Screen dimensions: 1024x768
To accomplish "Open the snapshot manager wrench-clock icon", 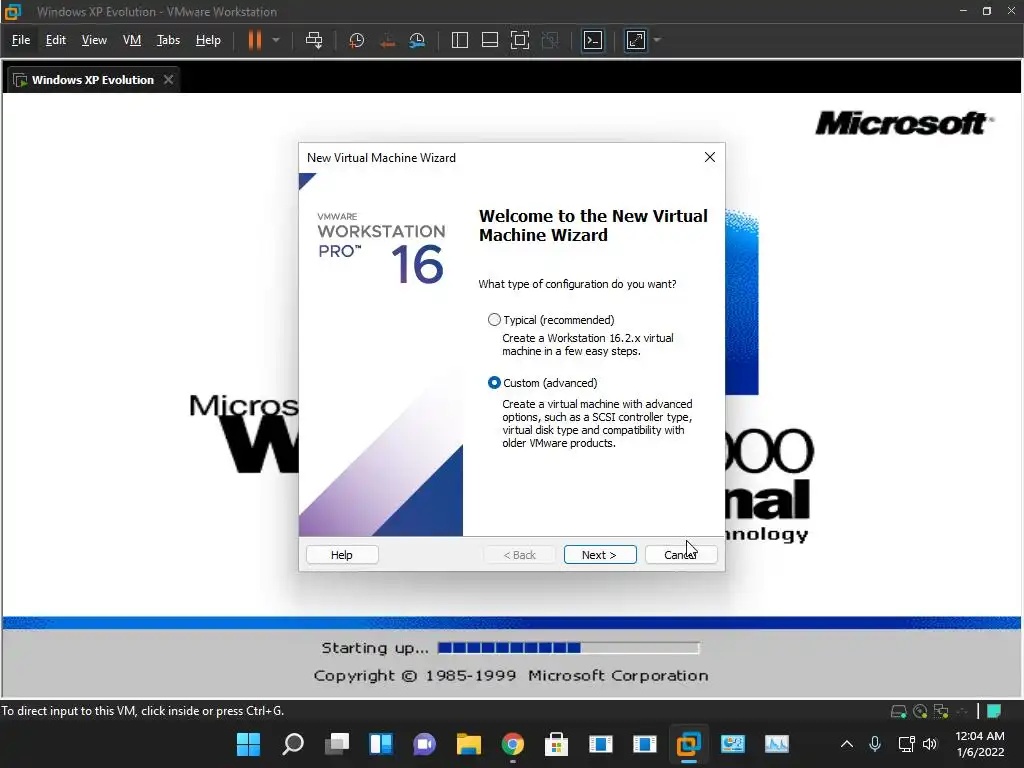I will tap(417, 40).
